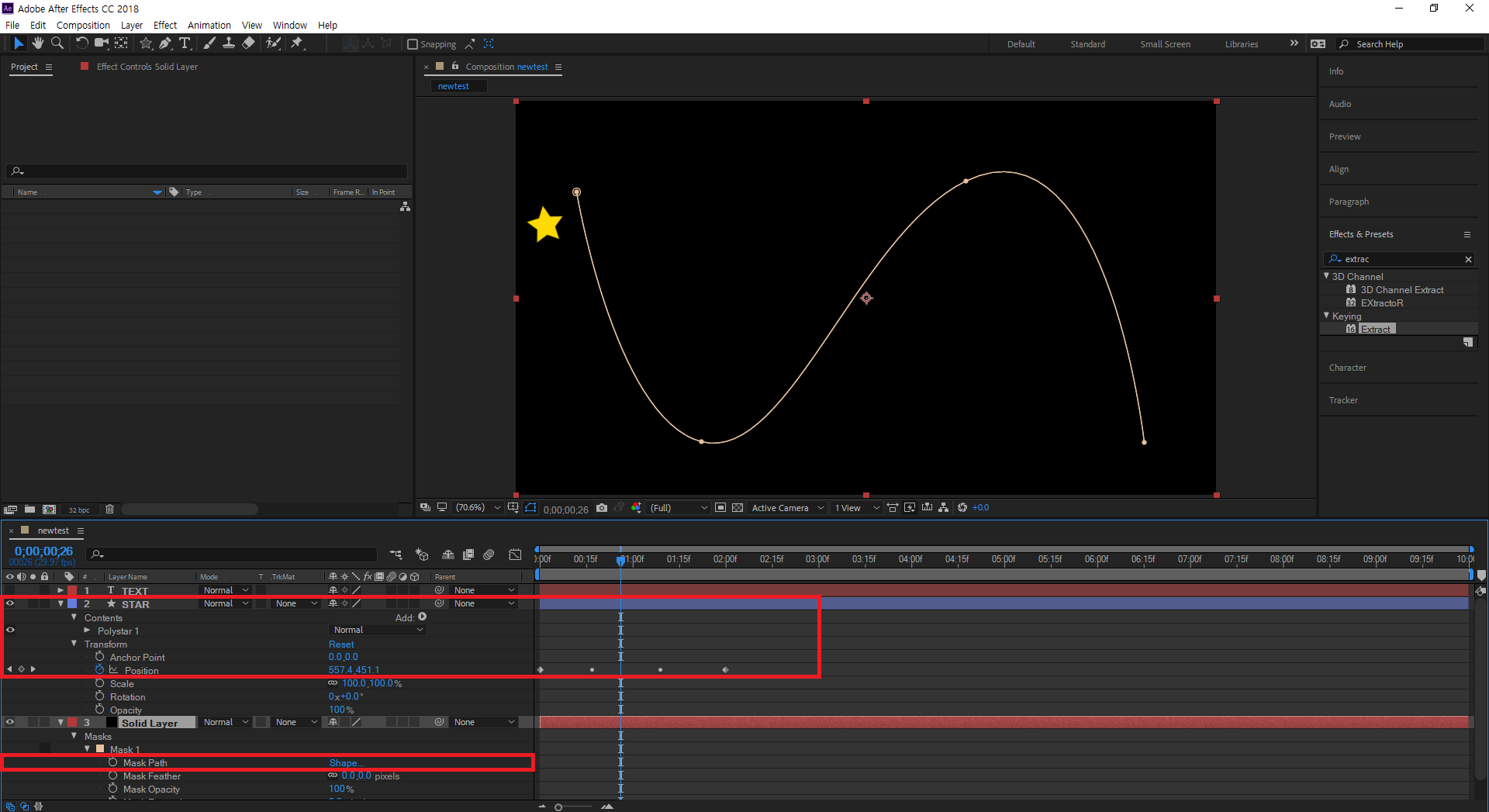1489x812 pixels.
Task: Open the Active Camera view dropdown
Action: pyautogui.click(x=787, y=508)
